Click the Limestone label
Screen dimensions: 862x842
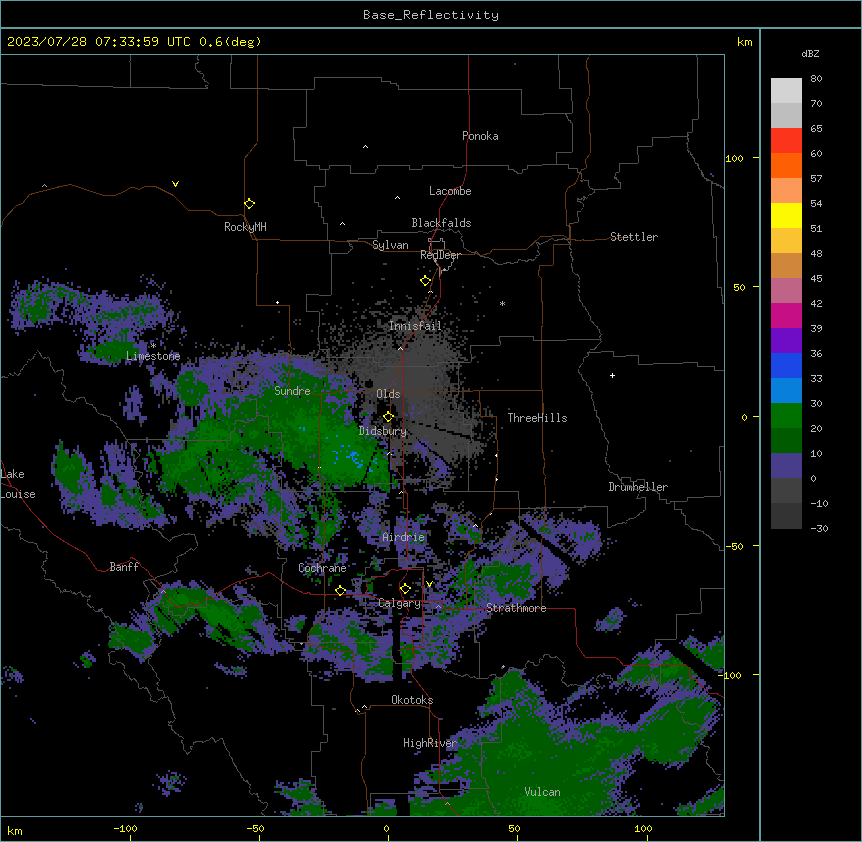pyautogui.click(x=153, y=356)
